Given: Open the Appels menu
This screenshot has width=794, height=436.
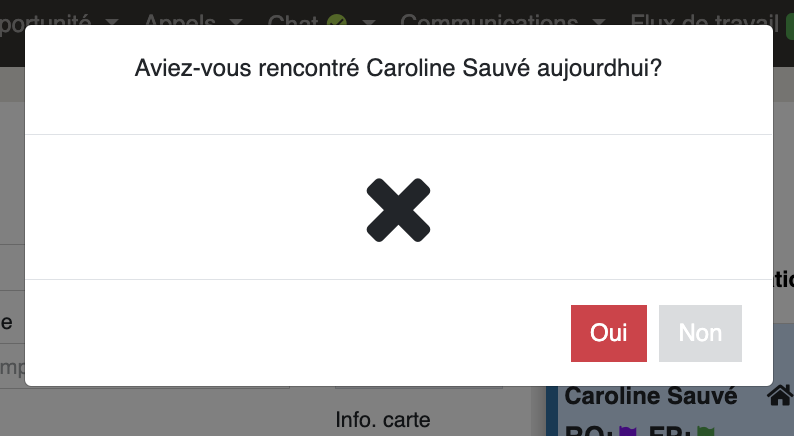Looking at the screenshot, I should coord(180,20).
